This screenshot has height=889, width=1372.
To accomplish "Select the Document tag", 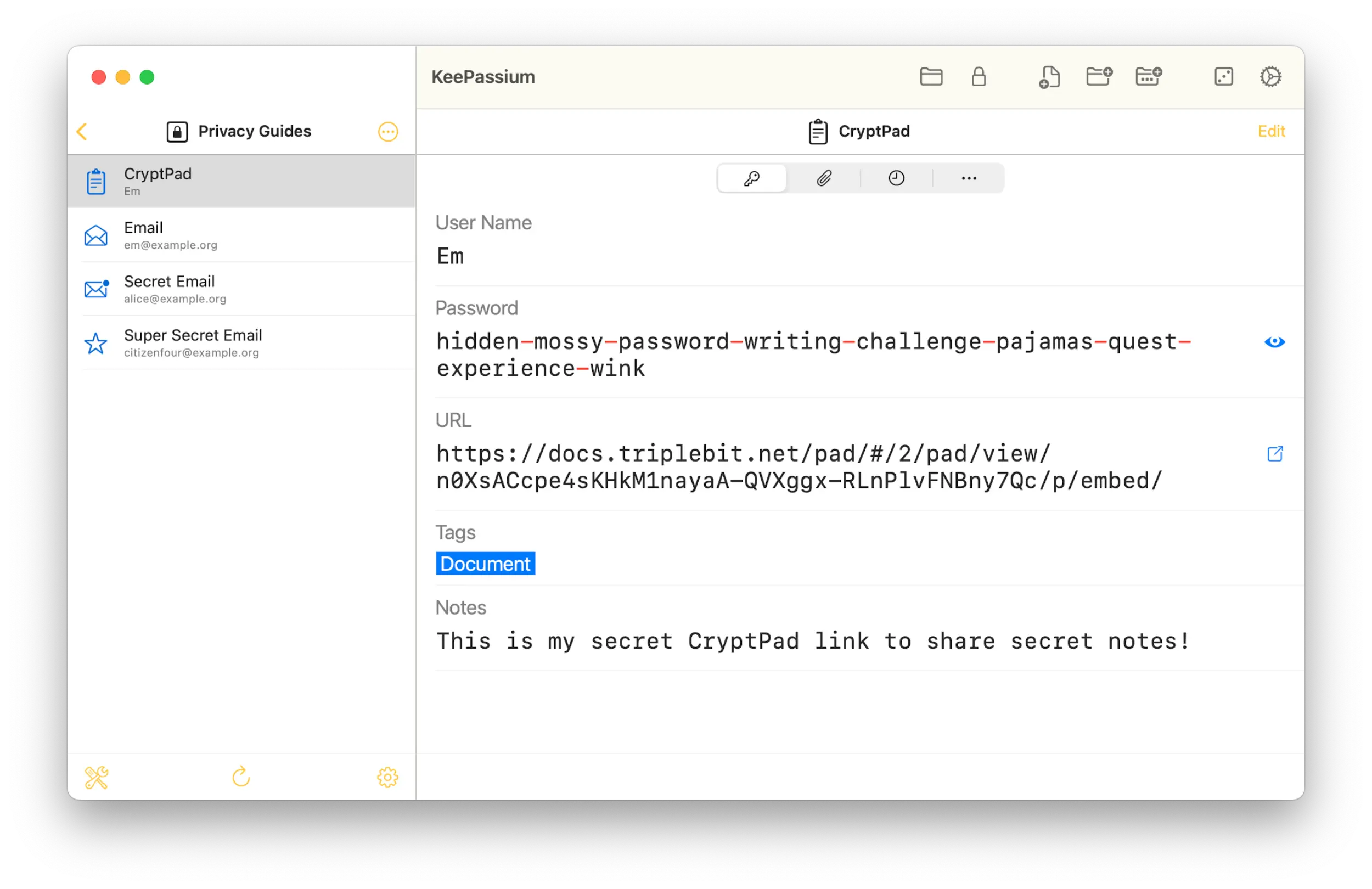I will click(x=485, y=563).
